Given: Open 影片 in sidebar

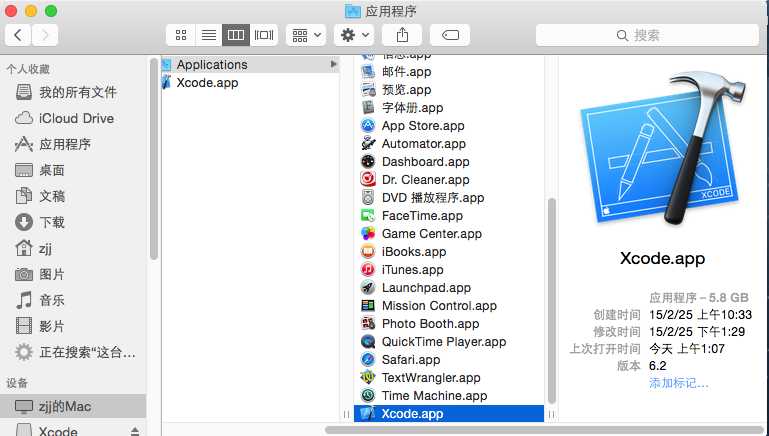Looking at the screenshot, I should tap(74, 326).
